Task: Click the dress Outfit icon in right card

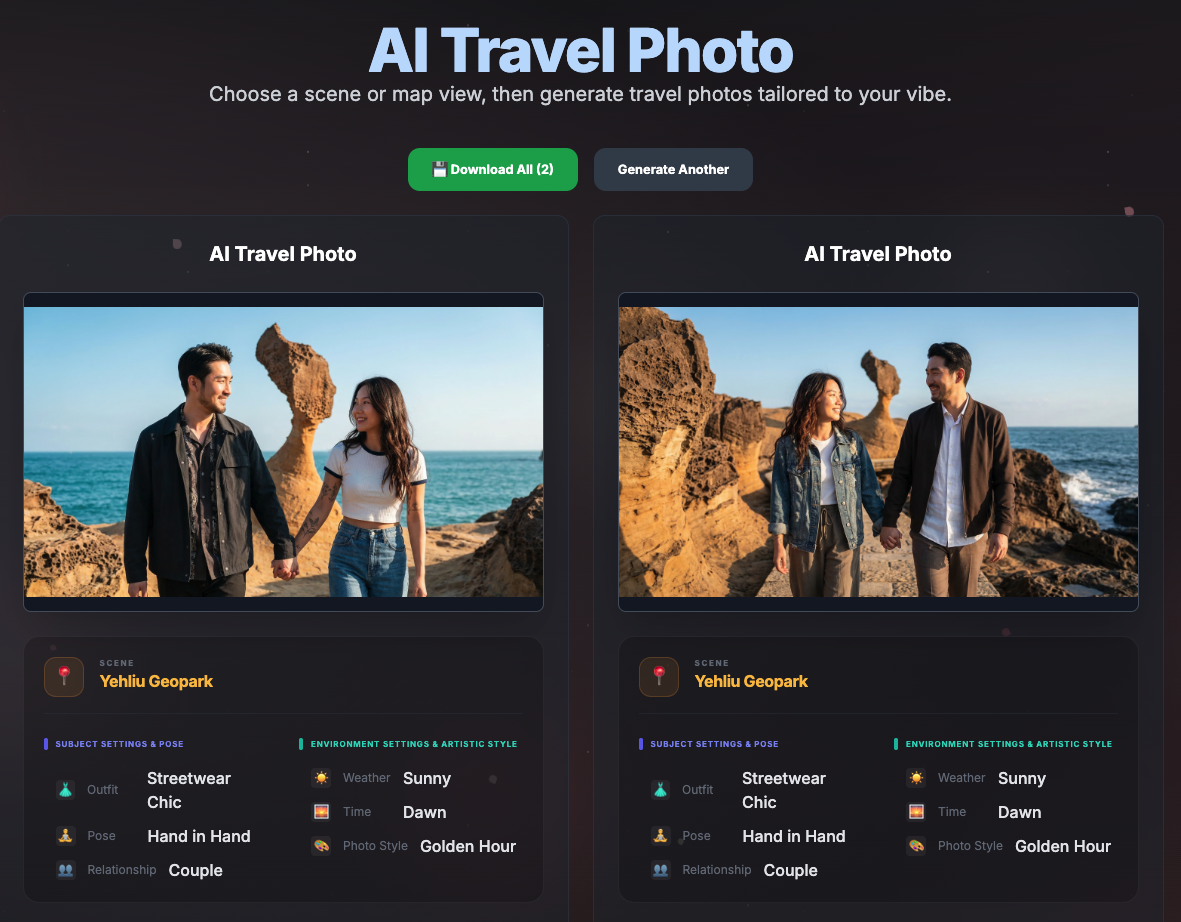Action: coord(661,790)
